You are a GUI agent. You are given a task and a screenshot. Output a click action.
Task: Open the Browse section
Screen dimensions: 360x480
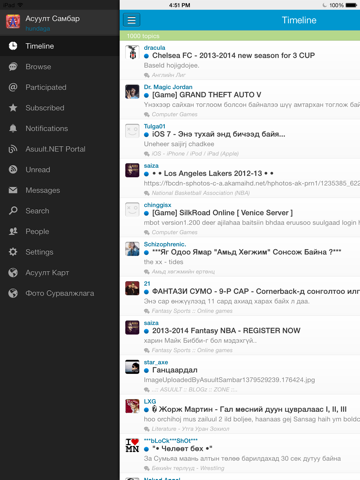(60, 67)
